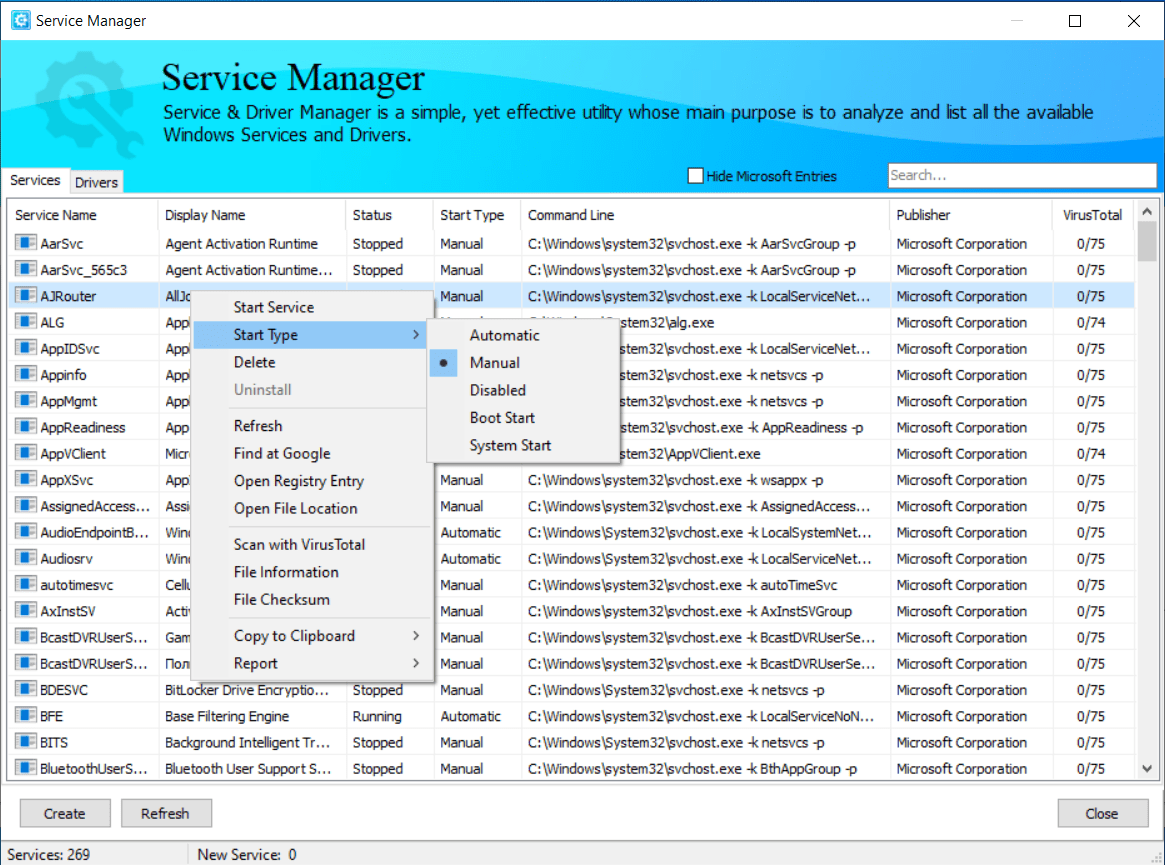Click 'Running' status of BFE
Image resolution: width=1165 pixels, height=865 pixels.
[377, 716]
